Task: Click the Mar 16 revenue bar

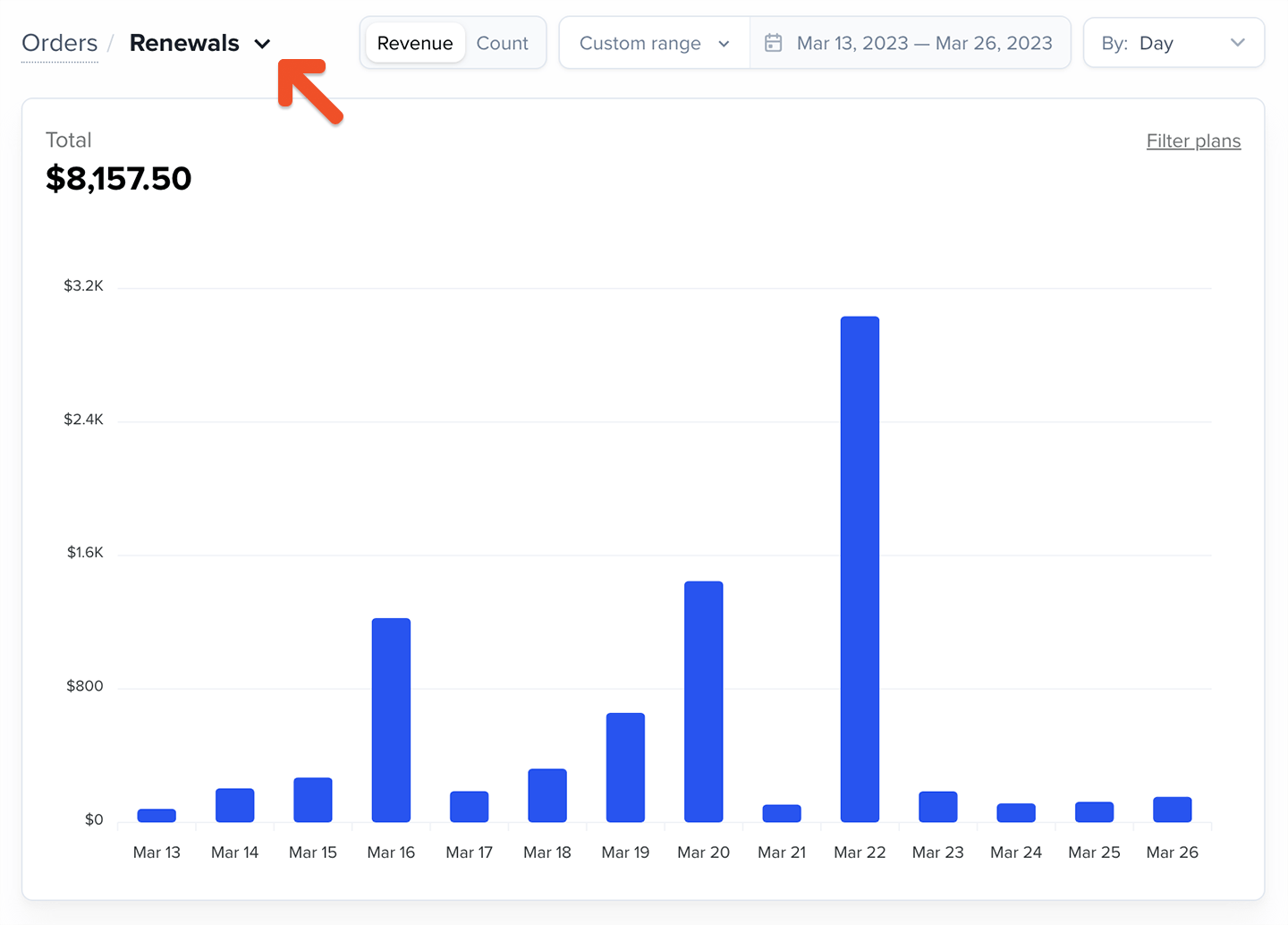Action: pyautogui.click(x=391, y=720)
